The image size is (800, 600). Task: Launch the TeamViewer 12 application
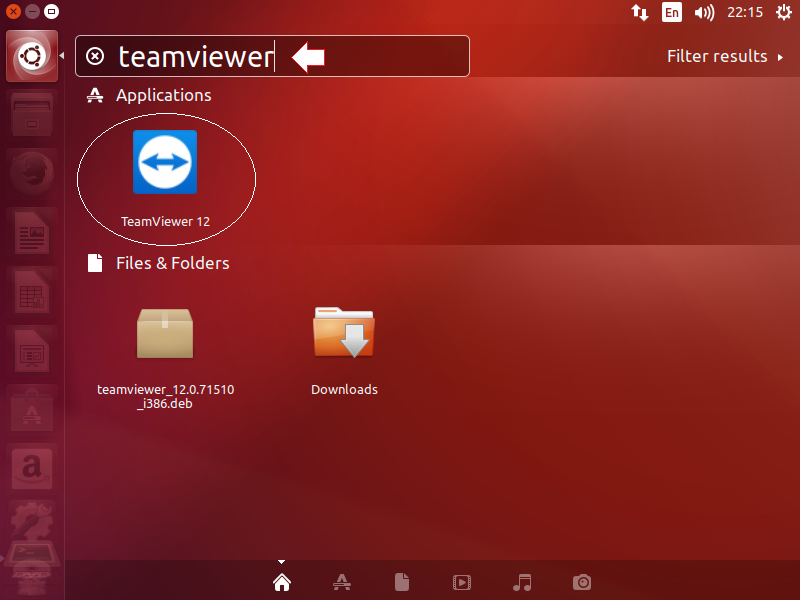click(x=165, y=162)
